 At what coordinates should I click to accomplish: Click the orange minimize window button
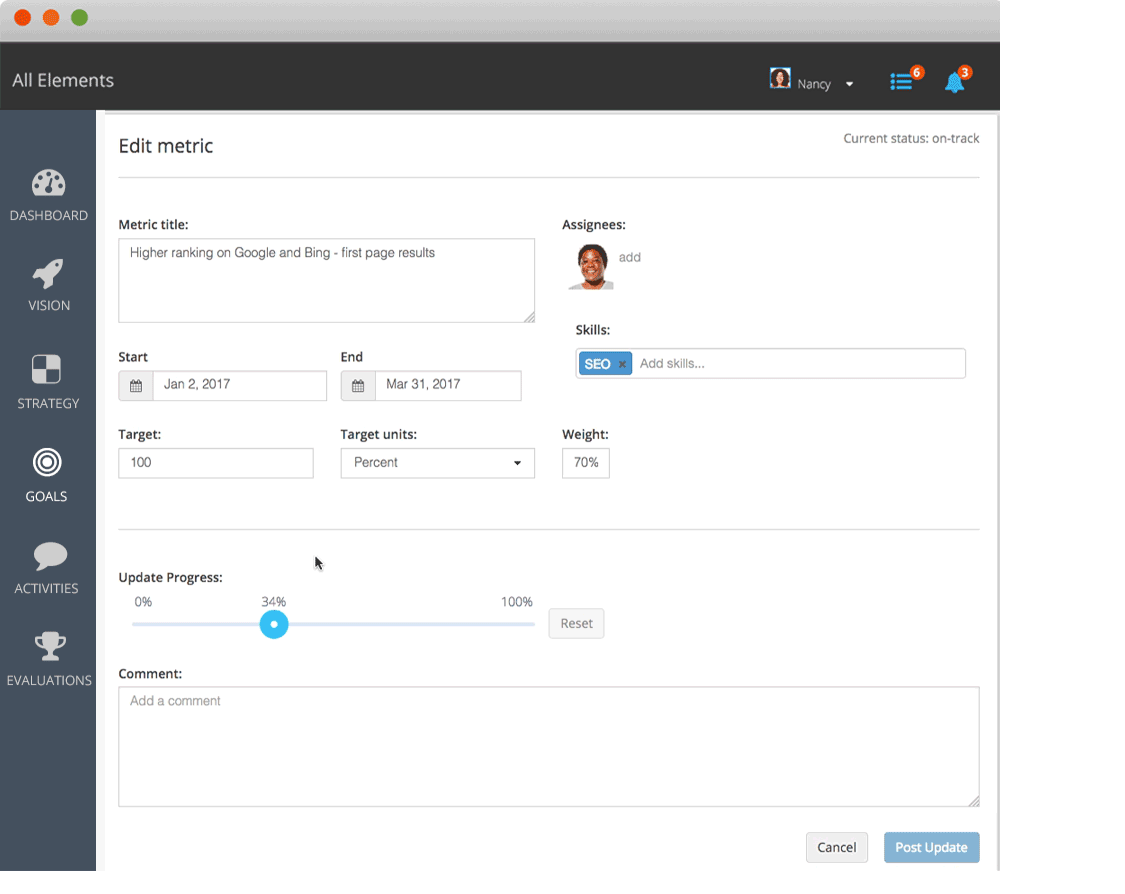(51, 17)
